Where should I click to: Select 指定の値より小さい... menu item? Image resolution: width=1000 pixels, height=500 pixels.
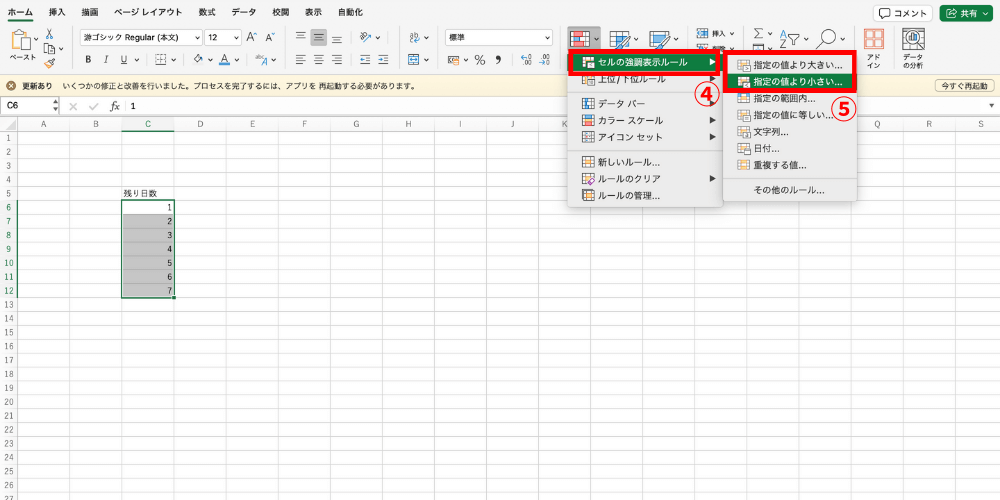(790, 82)
